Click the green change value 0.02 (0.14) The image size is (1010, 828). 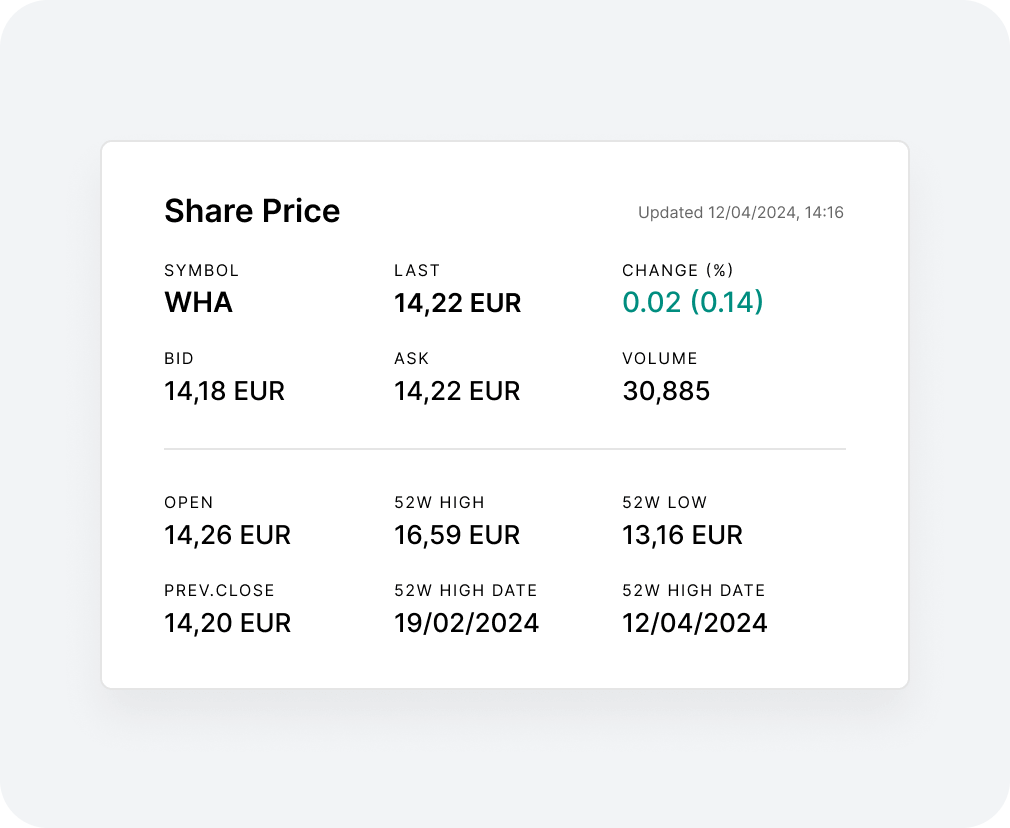pyautogui.click(x=692, y=302)
